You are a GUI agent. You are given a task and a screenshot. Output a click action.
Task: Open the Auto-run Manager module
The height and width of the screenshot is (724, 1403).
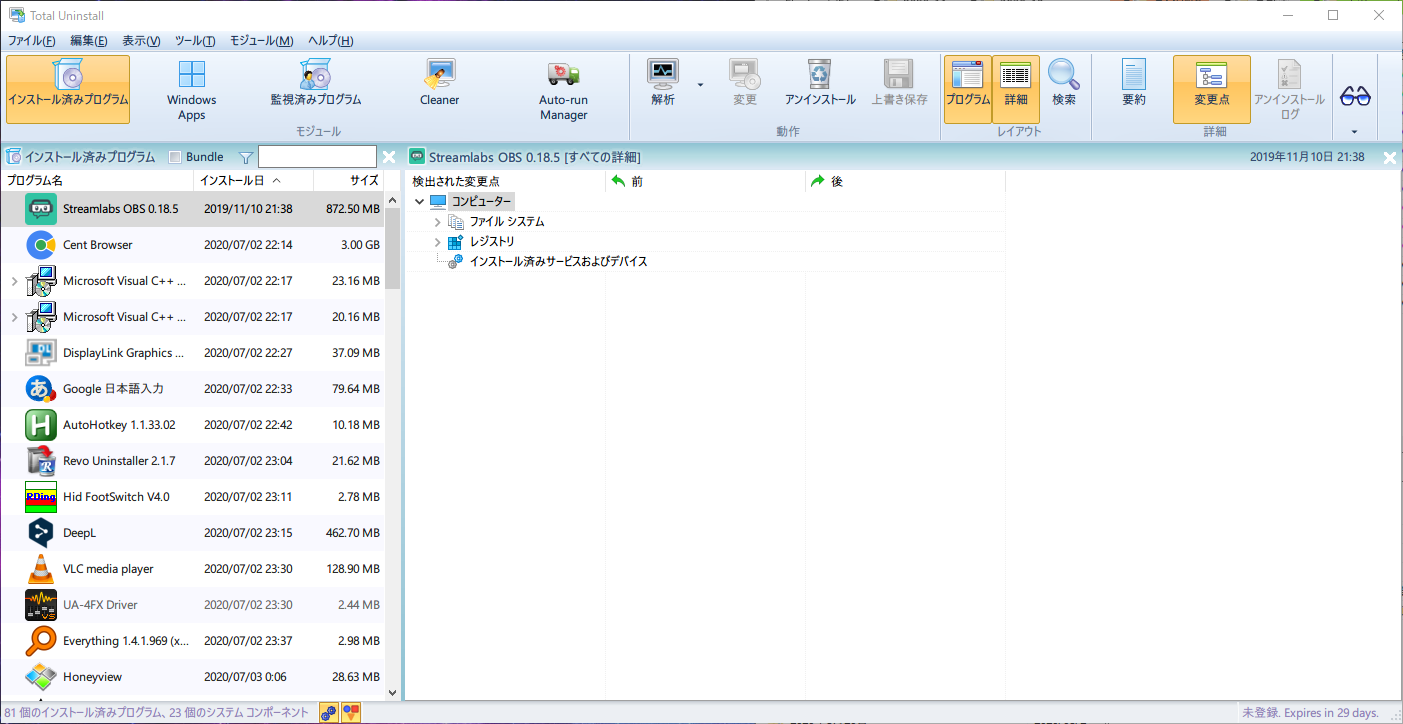coord(564,89)
